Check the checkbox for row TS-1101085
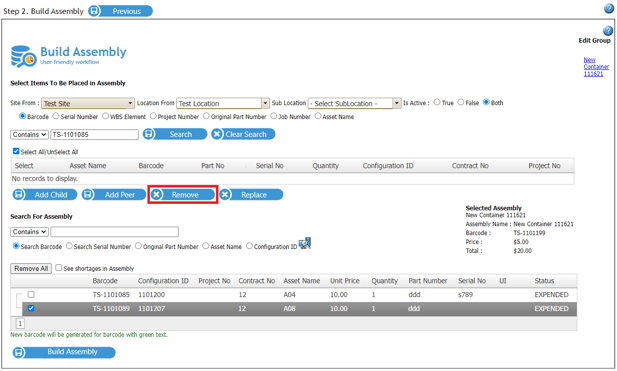 point(31,294)
